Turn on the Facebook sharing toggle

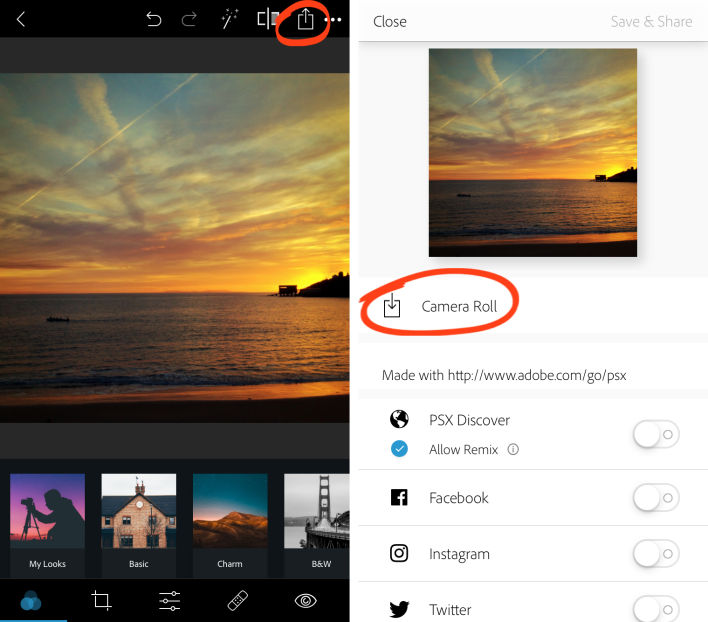pos(656,497)
